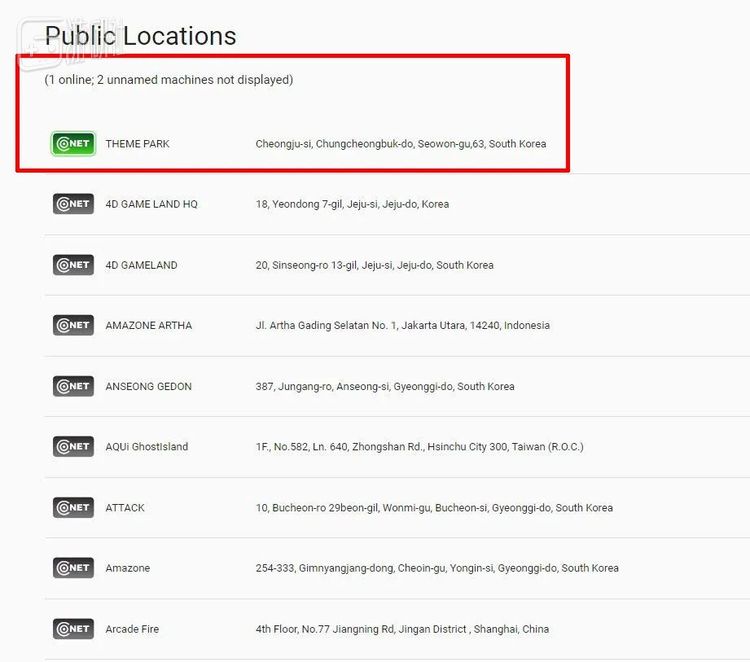Open the 4D GAME LAND HQ entry
Screen dimensions: 750x662
151,204
